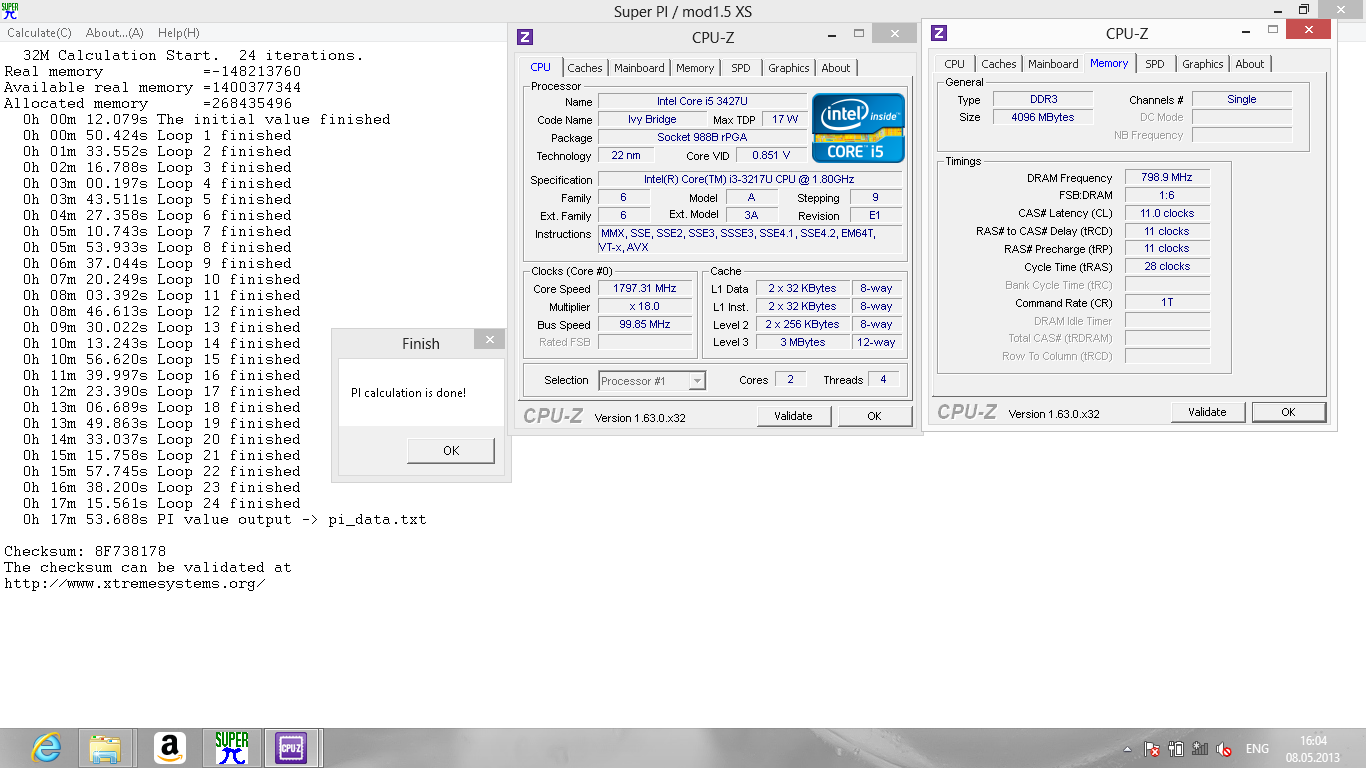
Task: Click the 99.85 MHz bus speed value
Action: [645, 325]
